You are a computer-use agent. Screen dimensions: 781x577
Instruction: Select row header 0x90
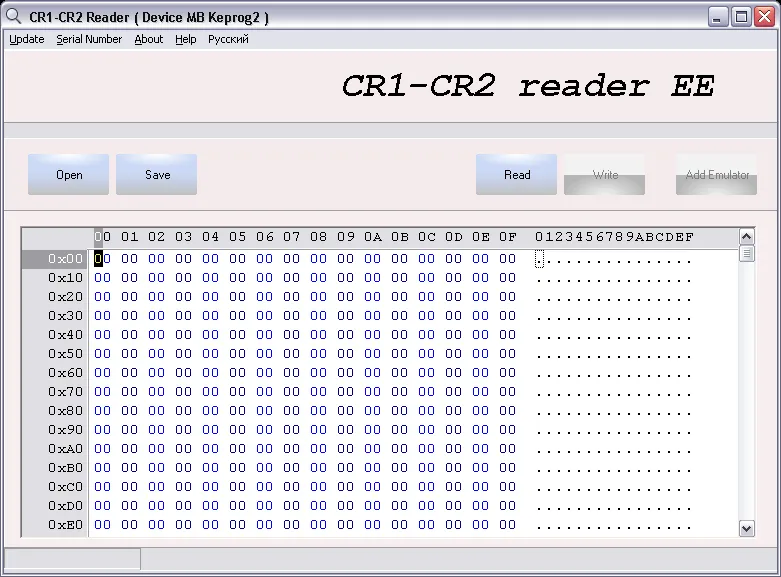point(55,430)
